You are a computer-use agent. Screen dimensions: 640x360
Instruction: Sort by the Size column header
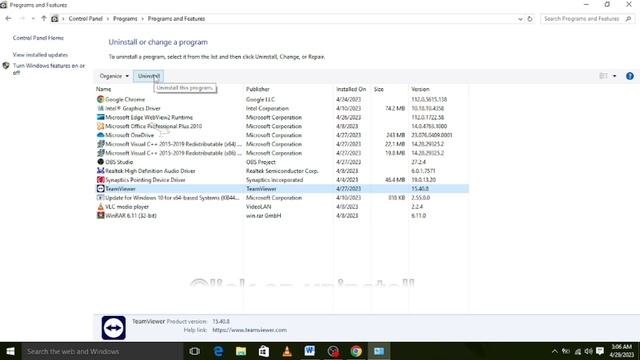(378, 89)
